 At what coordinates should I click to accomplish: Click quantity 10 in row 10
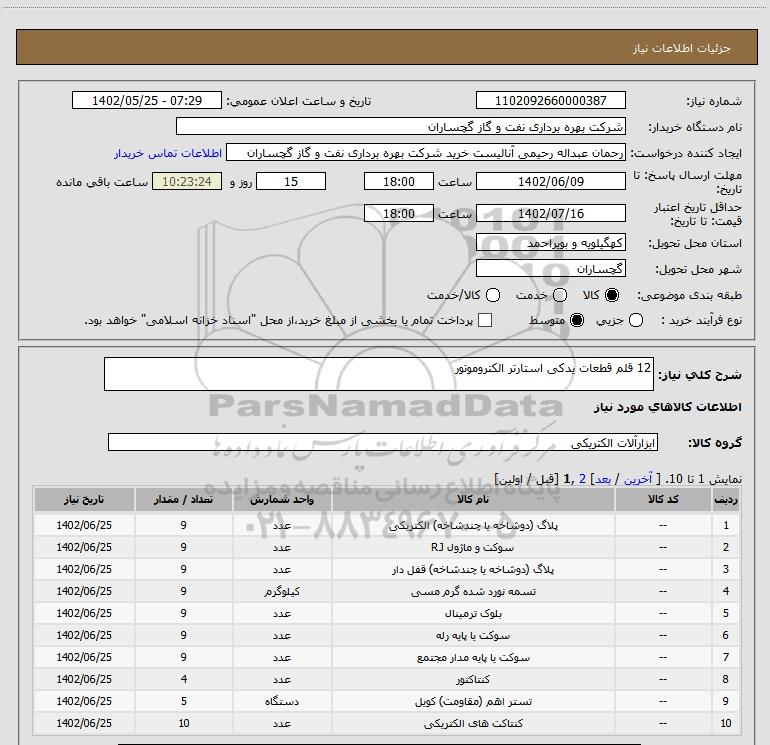coord(183,723)
